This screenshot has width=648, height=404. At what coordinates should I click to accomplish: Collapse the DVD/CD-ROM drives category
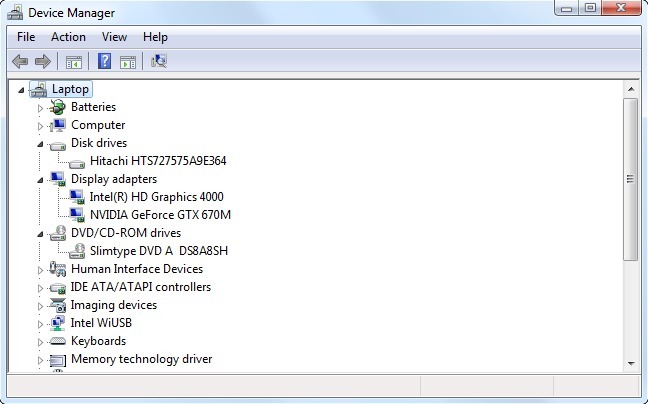[x=40, y=234]
